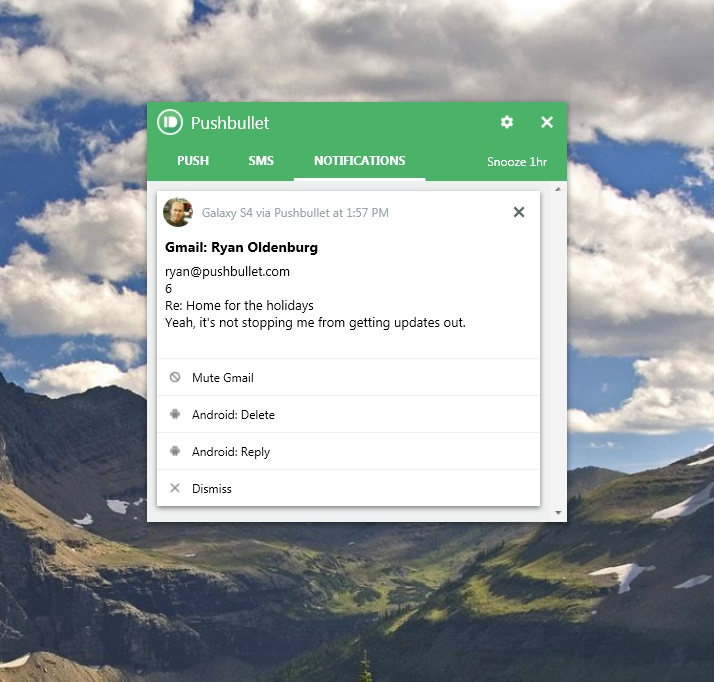Click the sender's avatar photo
Screen dimensions: 714x682
(x=178, y=212)
